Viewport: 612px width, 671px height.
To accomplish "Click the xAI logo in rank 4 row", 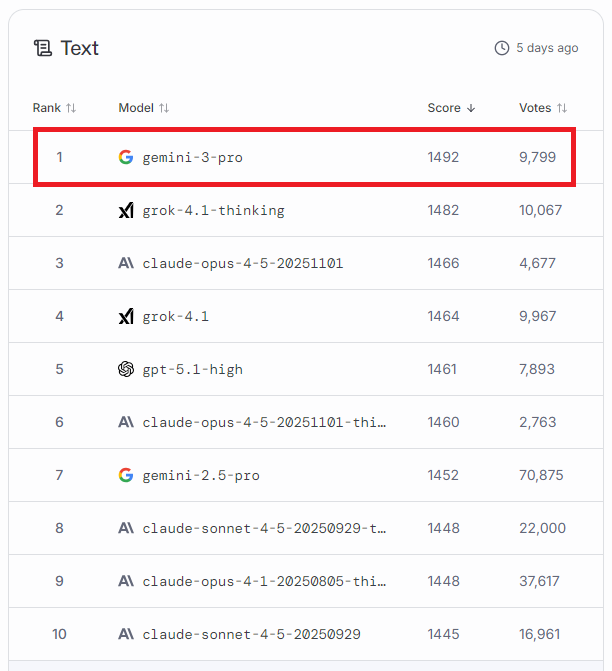I will point(126,316).
